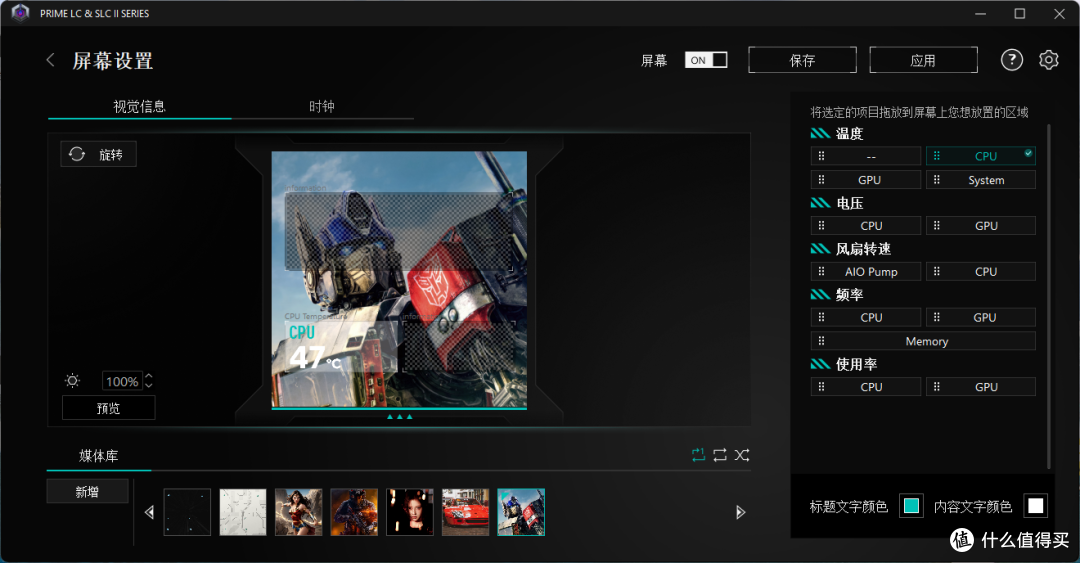Go back using the arrow beside 屏幕设置

[50, 60]
